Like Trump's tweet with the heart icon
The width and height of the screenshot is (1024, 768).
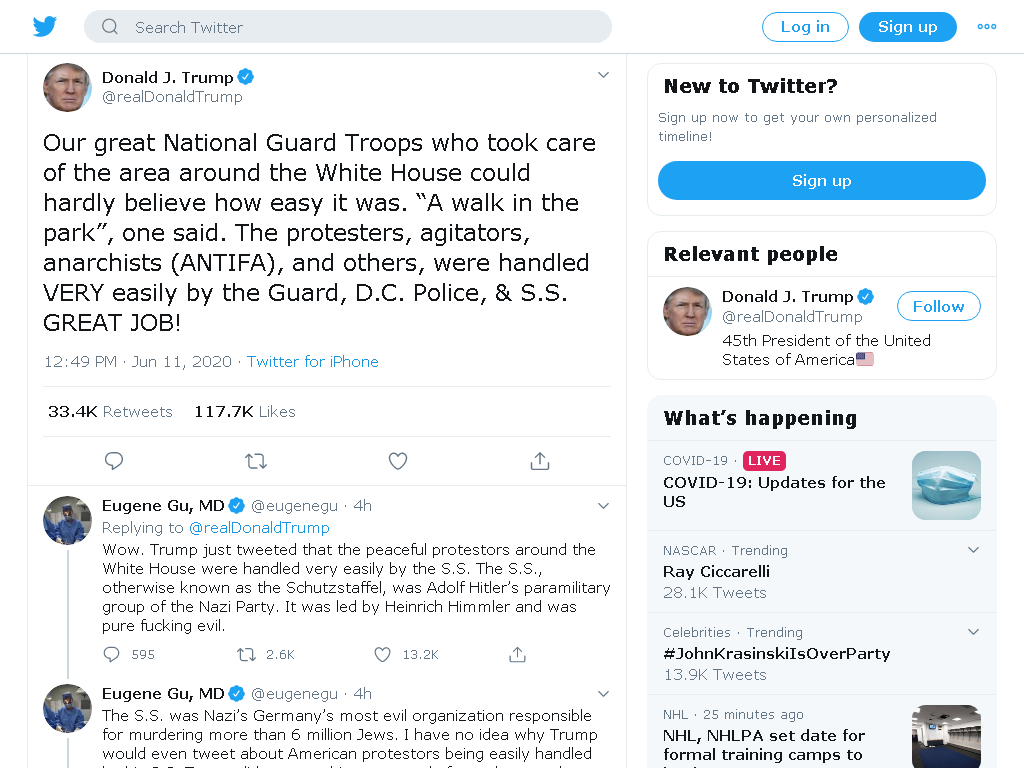click(398, 461)
